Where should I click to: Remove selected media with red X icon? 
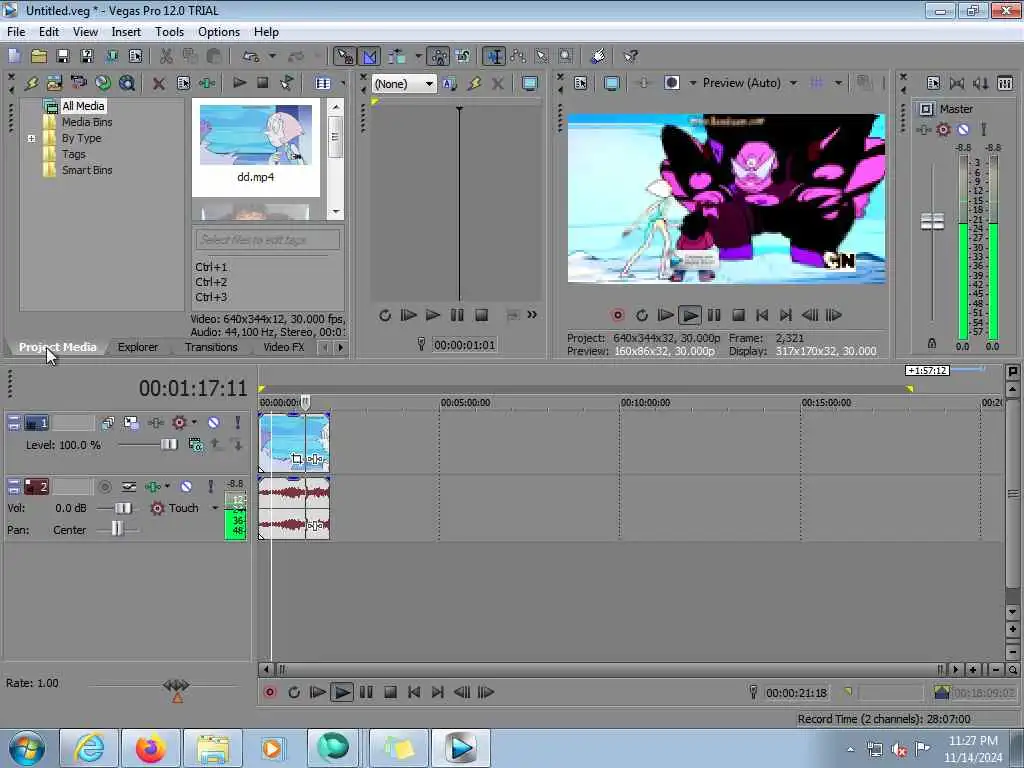(158, 83)
